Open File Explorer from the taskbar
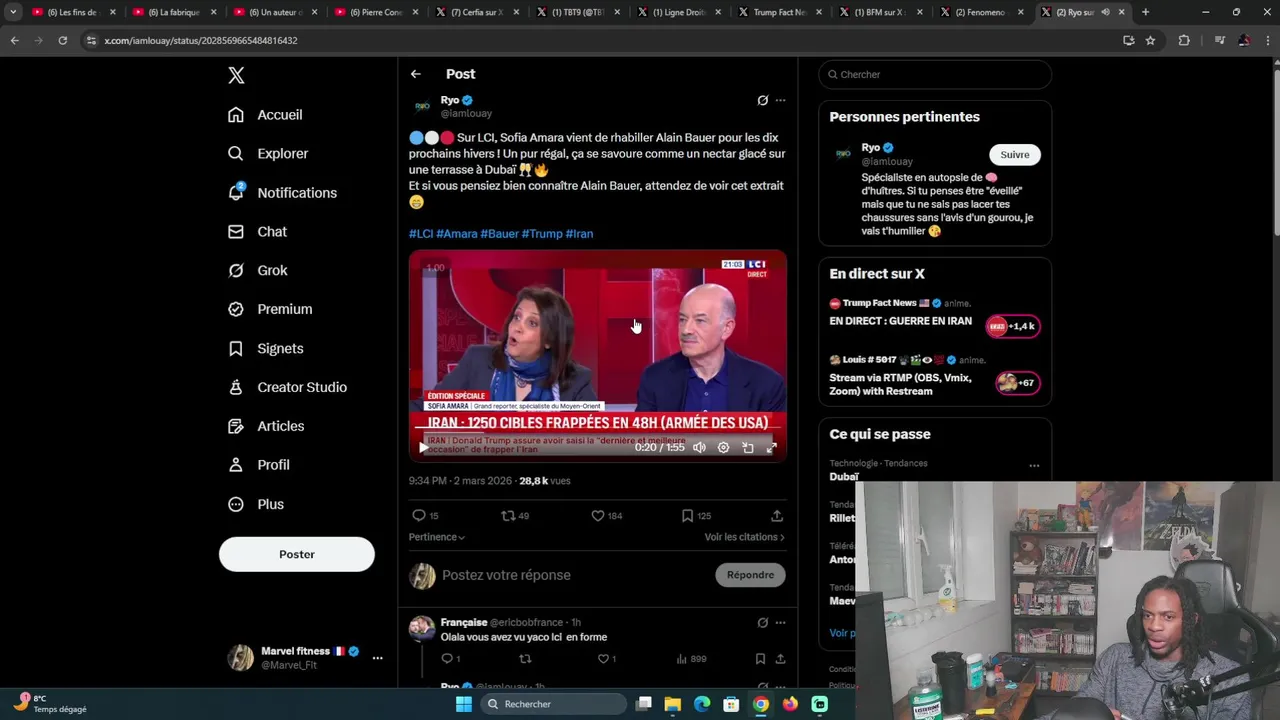Viewport: 1280px width, 720px height. (x=672, y=704)
